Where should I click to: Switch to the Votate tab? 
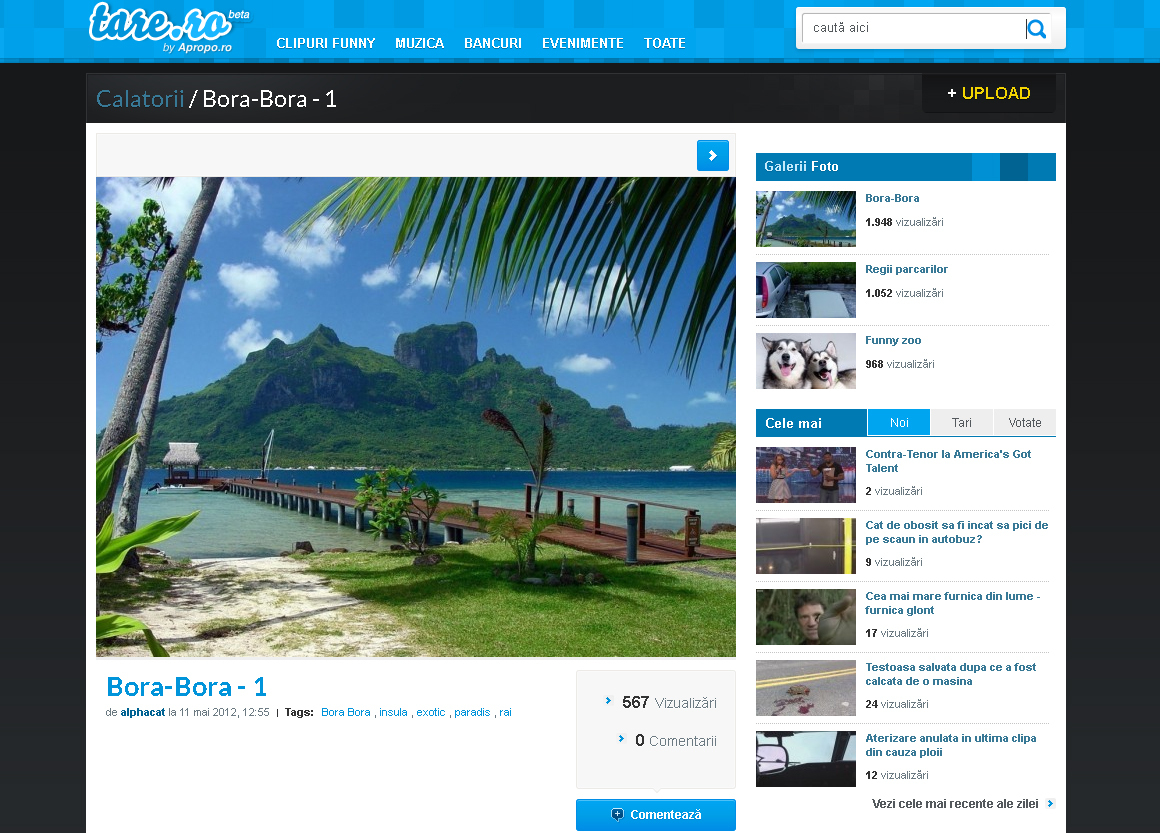tap(1024, 423)
